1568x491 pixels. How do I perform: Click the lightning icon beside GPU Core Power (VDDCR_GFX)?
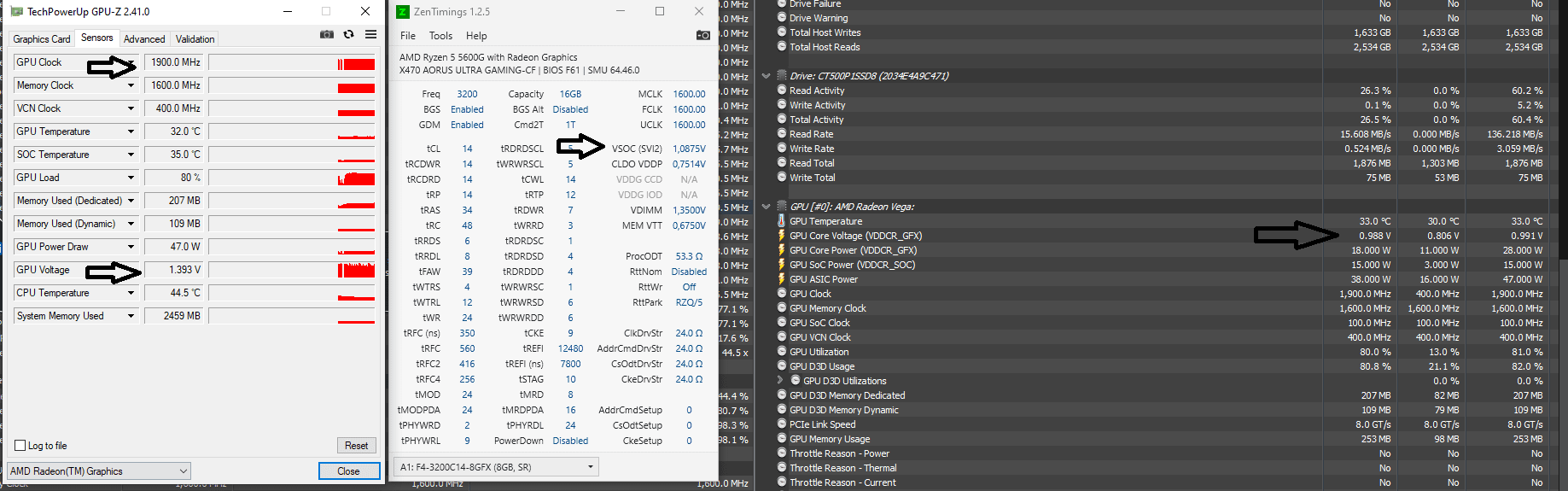point(781,250)
